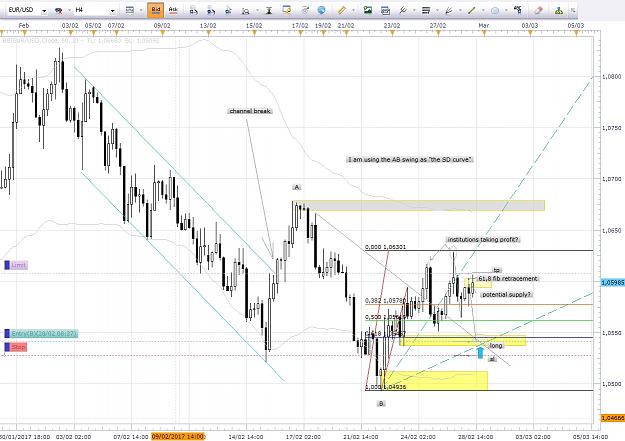
Task: Click the 'sl' label near blue arrow
Action: [x=492, y=359]
